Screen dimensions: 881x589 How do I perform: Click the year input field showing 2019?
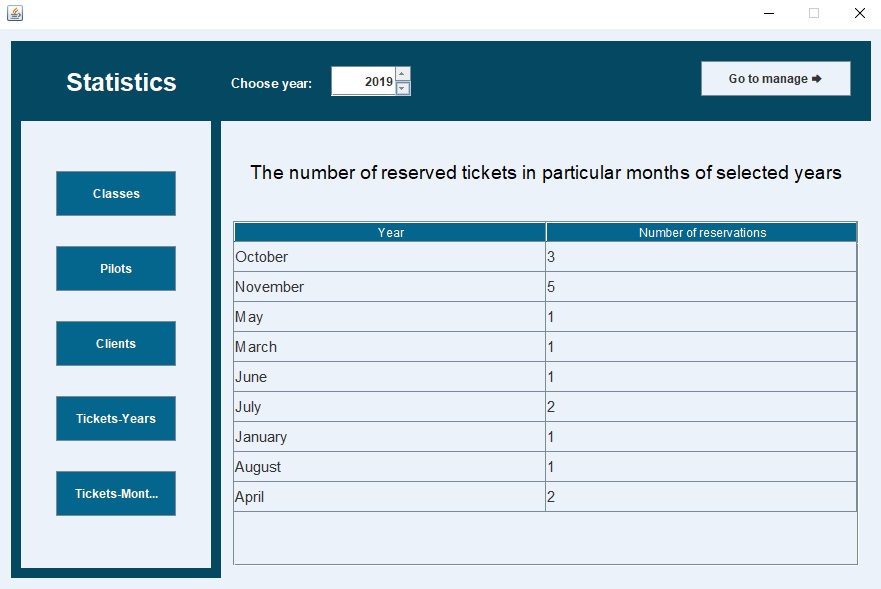pyautogui.click(x=364, y=81)
